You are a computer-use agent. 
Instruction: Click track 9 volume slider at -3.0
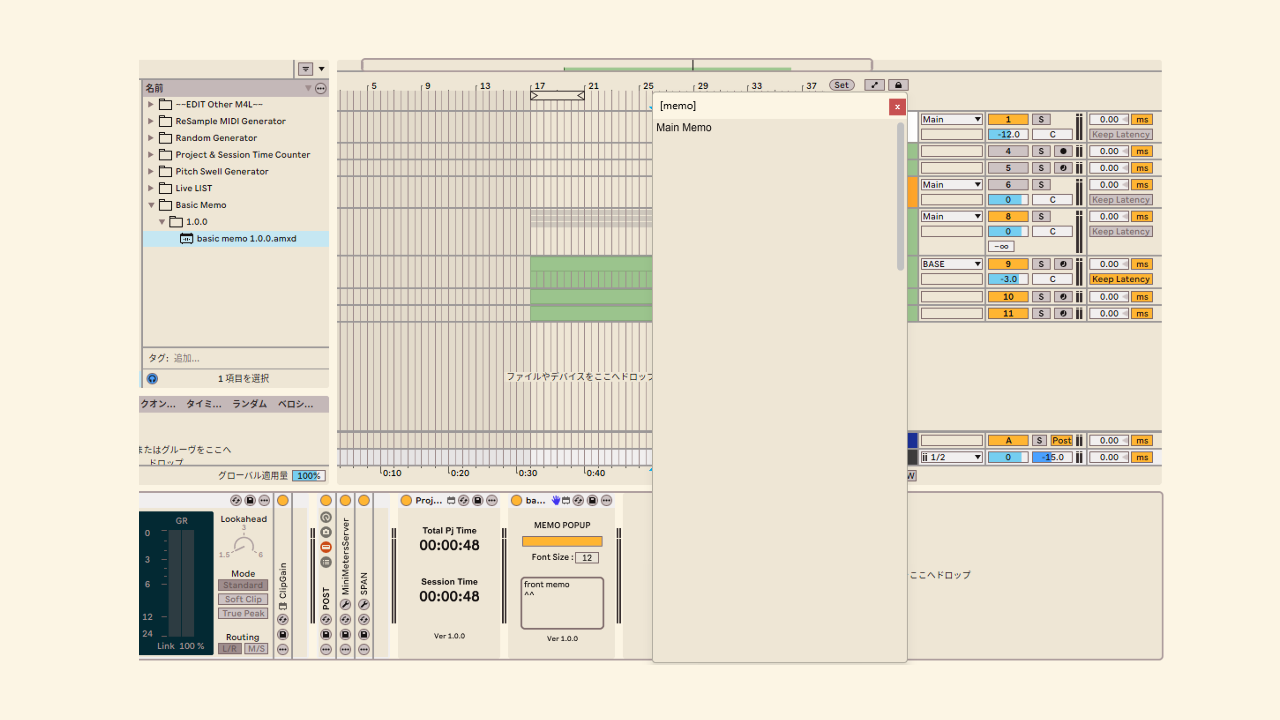(x=1008, y=279)
